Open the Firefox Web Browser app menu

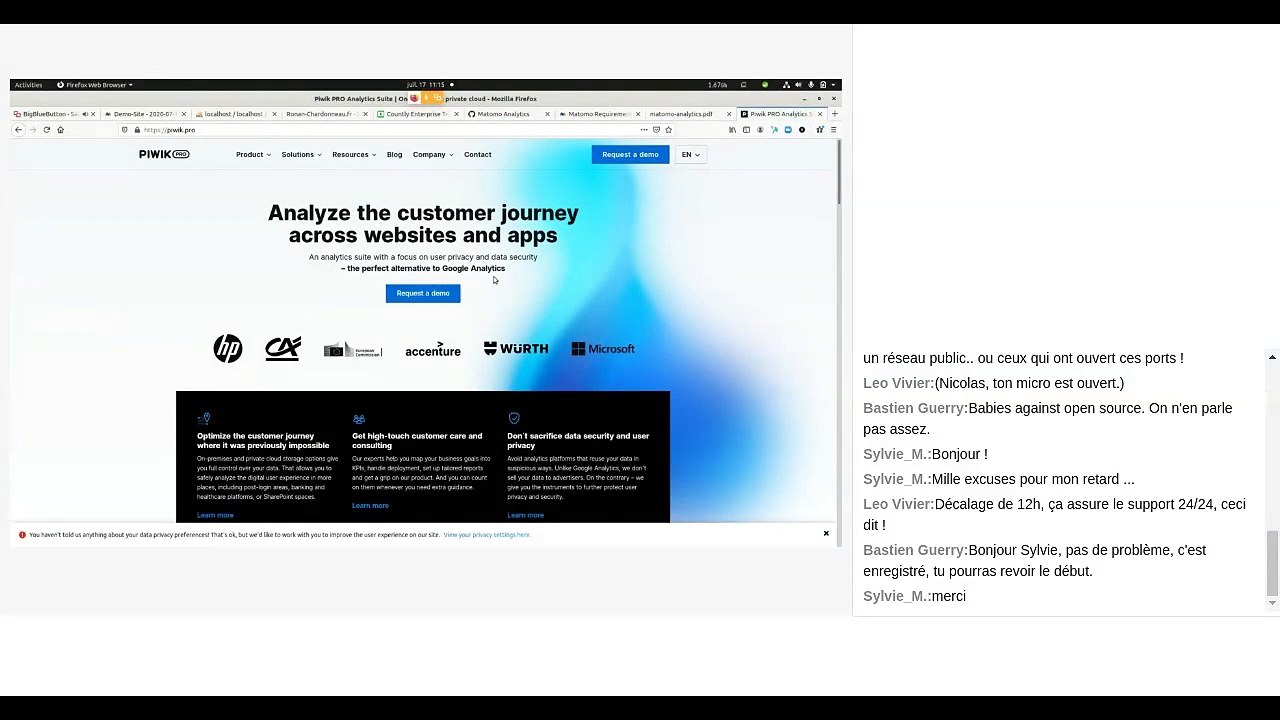coord(95,85)
